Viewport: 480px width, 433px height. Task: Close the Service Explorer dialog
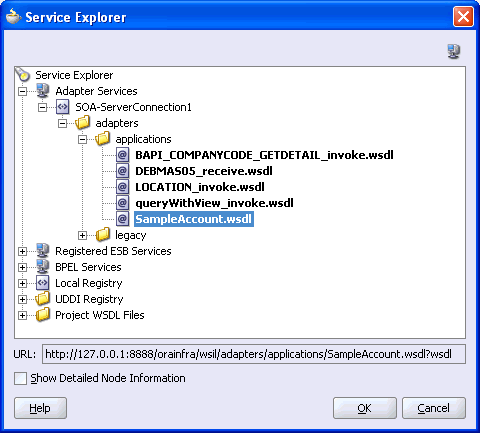pos(463,16)
